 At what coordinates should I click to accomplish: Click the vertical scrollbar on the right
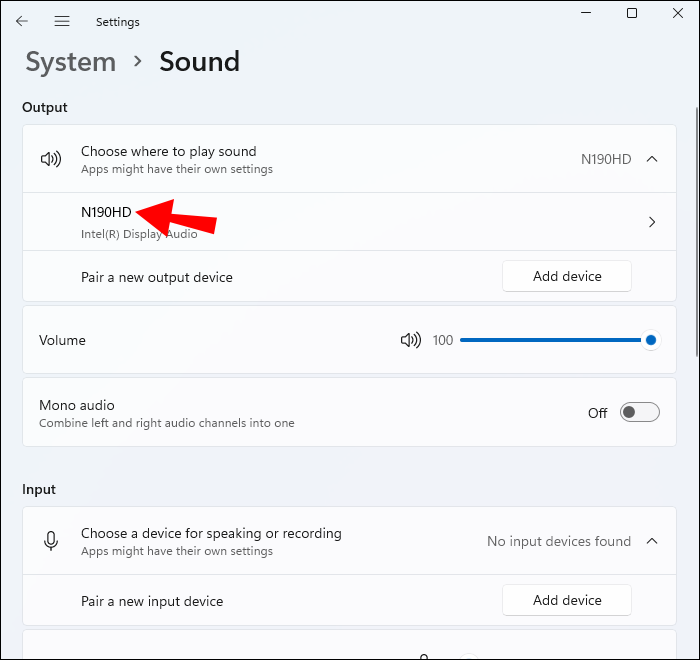point(696,230)
